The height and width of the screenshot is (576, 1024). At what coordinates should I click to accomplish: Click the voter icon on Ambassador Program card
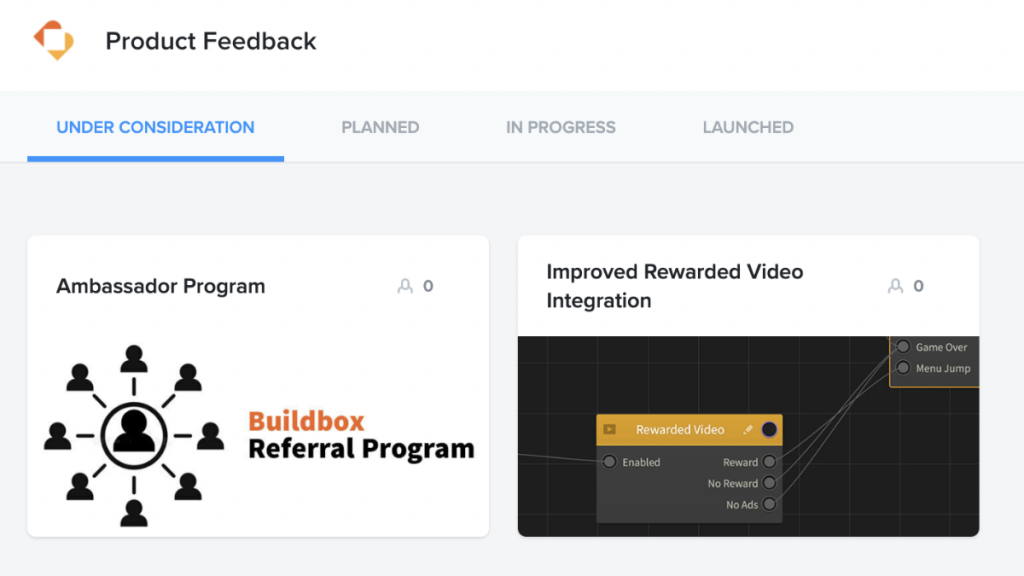405,286
